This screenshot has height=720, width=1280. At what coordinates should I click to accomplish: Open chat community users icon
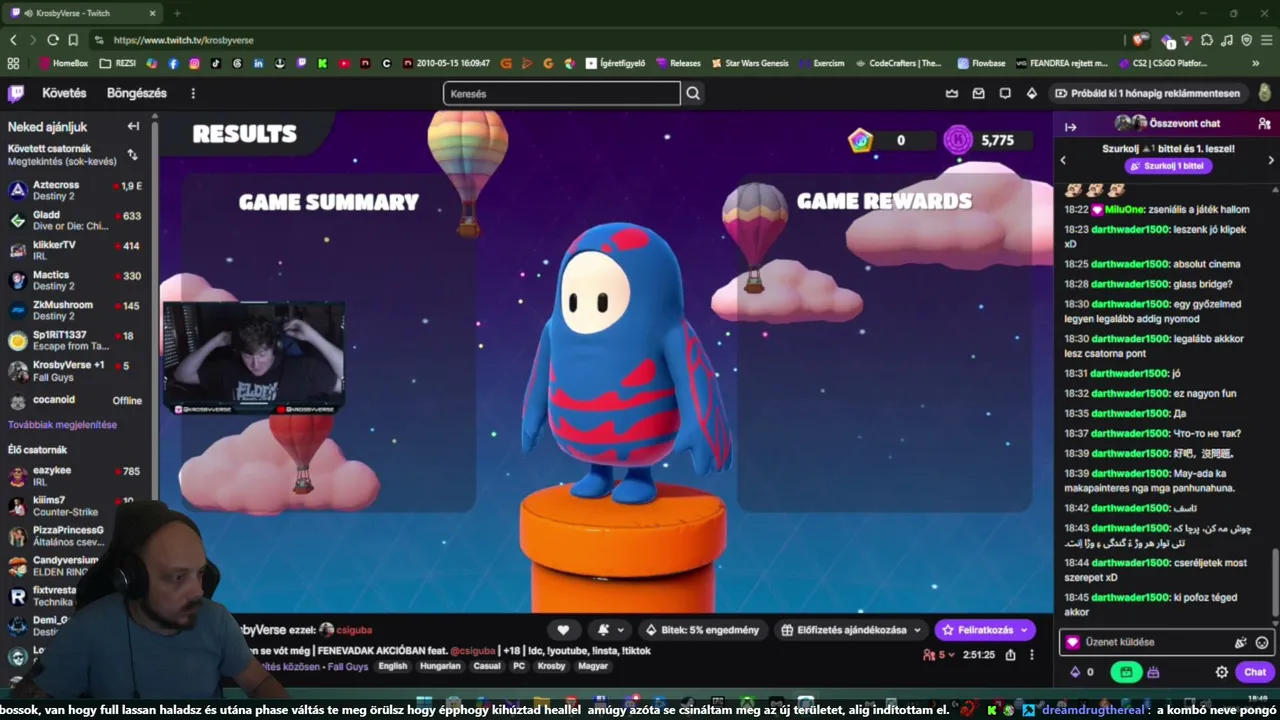[x=1264, y=124]
